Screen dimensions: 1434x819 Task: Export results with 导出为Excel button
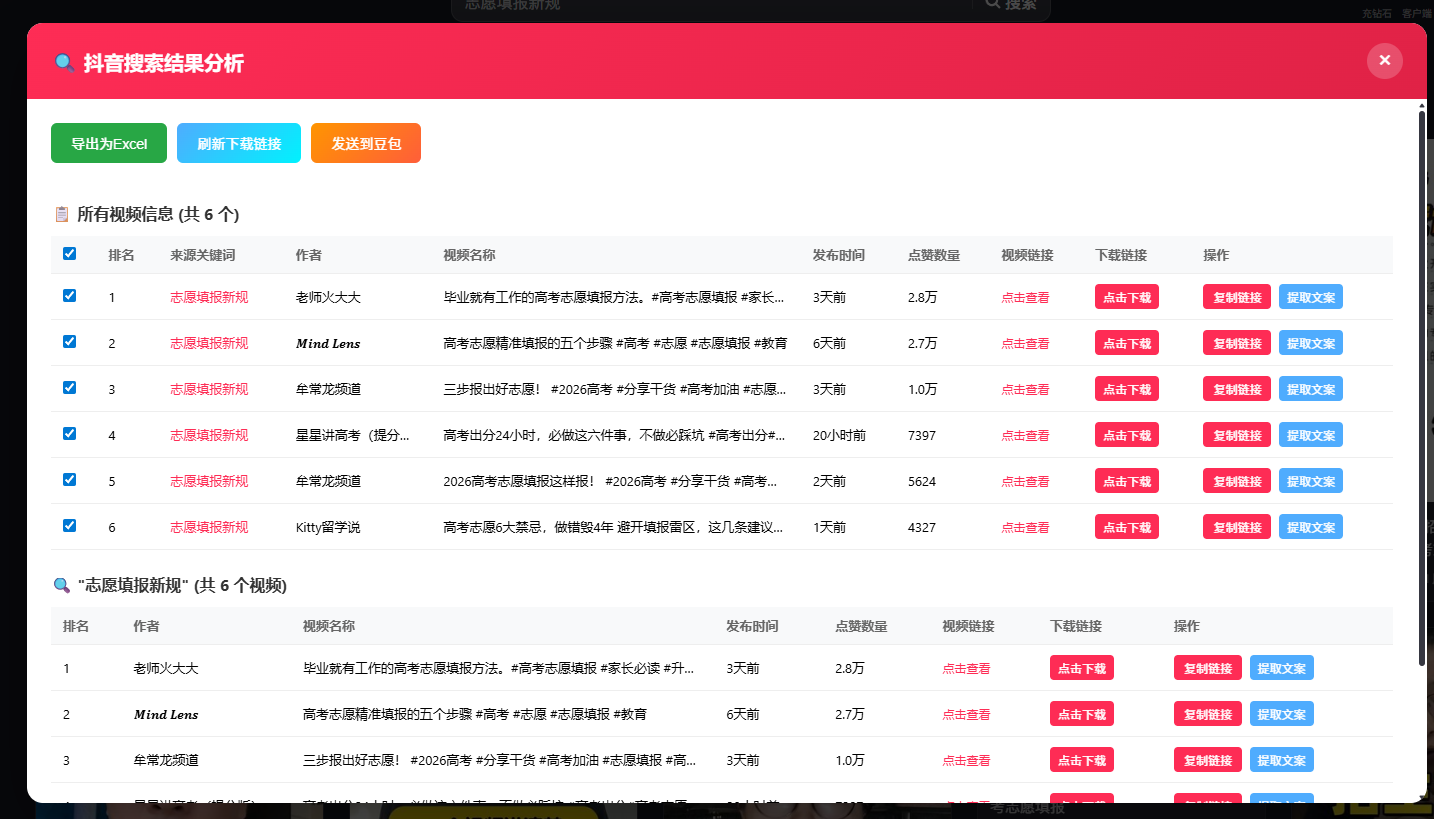(x=109, y=143)
